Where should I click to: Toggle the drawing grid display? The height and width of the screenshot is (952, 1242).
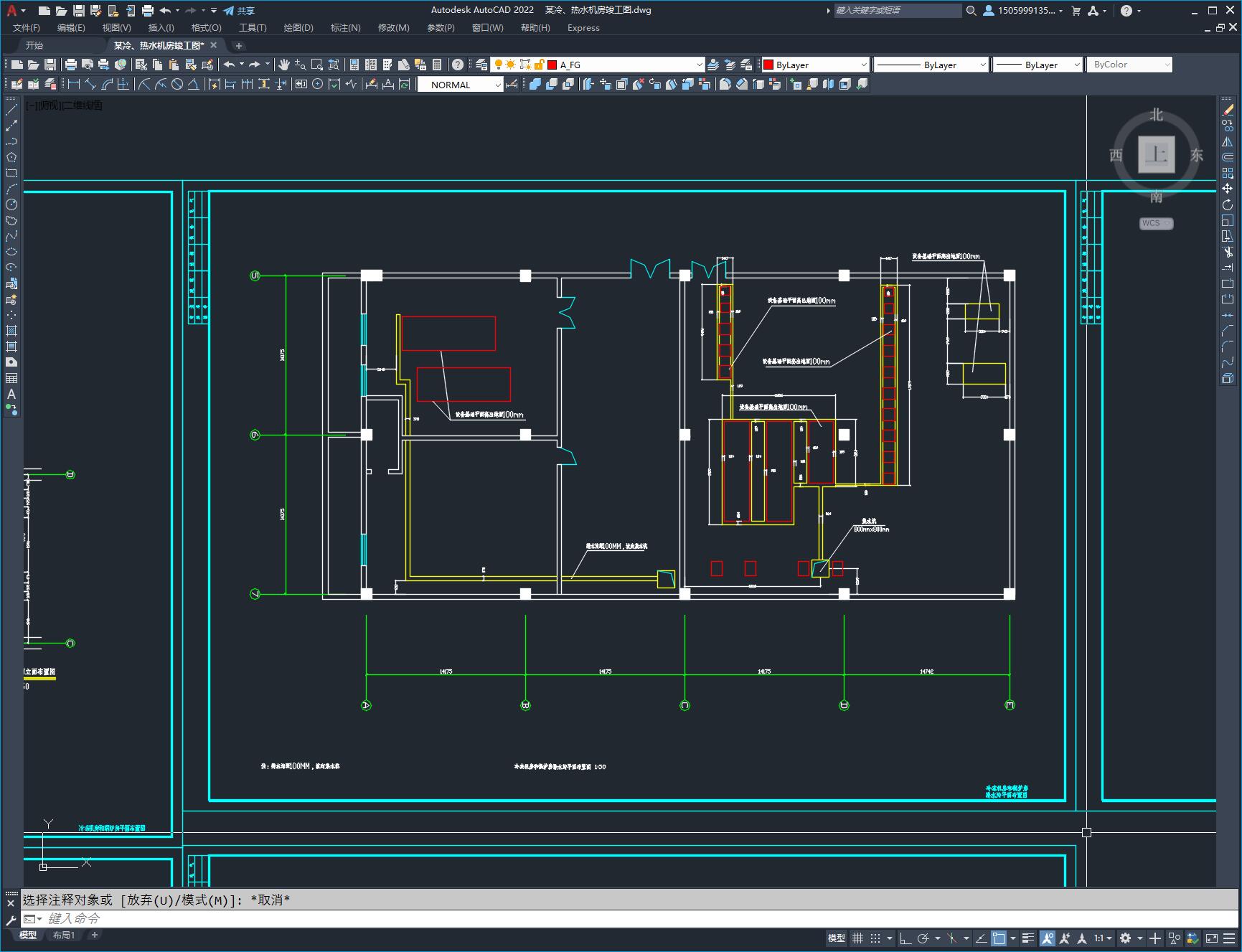click(x=857, y=938)
